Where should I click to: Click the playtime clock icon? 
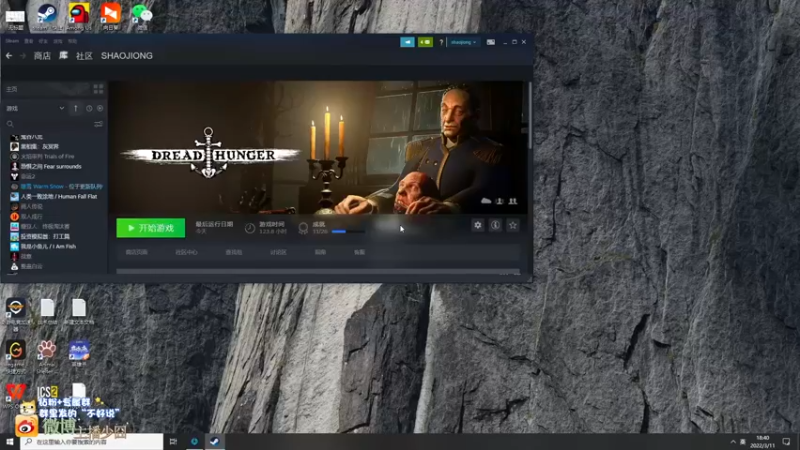tap(249, 228)
